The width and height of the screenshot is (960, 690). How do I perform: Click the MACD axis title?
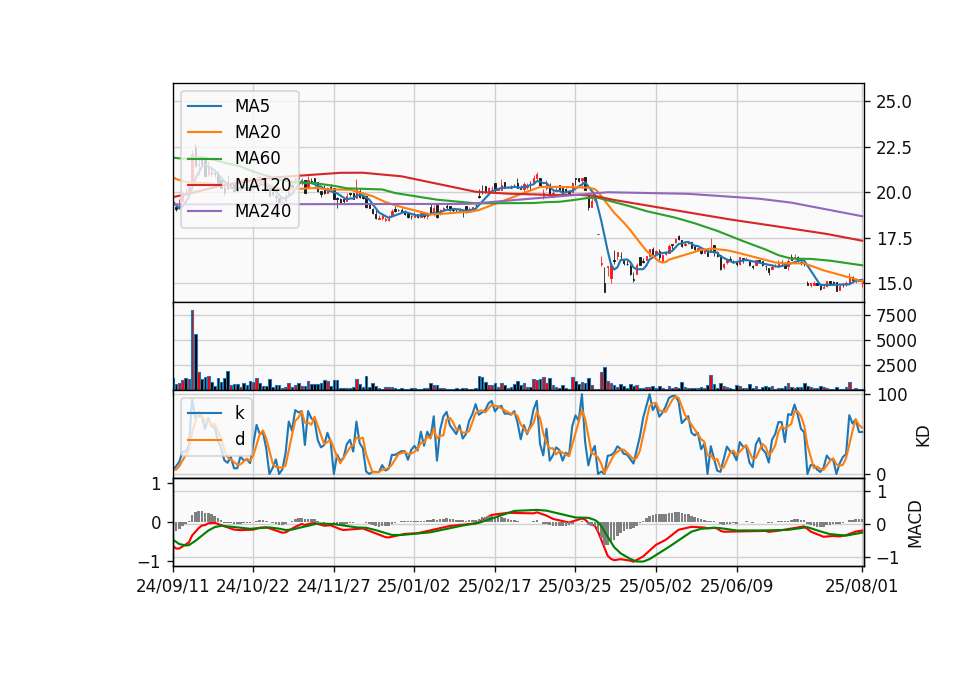(x=915, y=524)
